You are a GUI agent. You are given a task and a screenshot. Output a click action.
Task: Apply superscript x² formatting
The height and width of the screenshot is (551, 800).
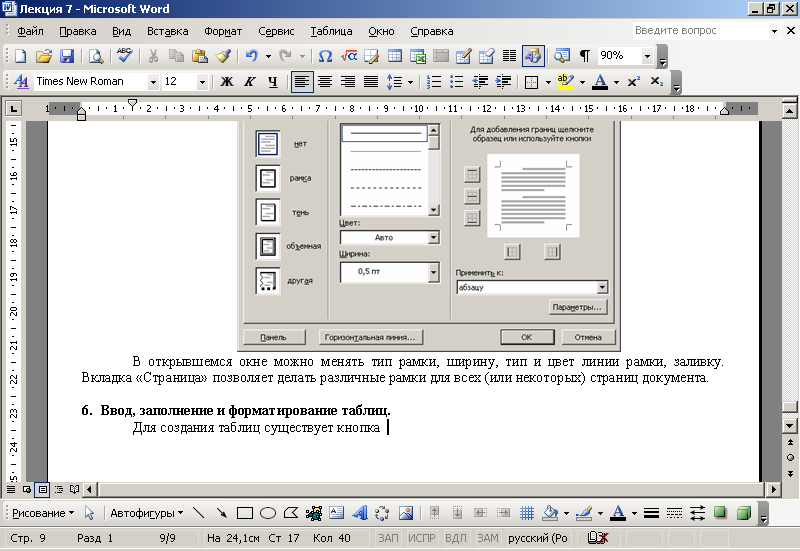[x=634, y=82]
